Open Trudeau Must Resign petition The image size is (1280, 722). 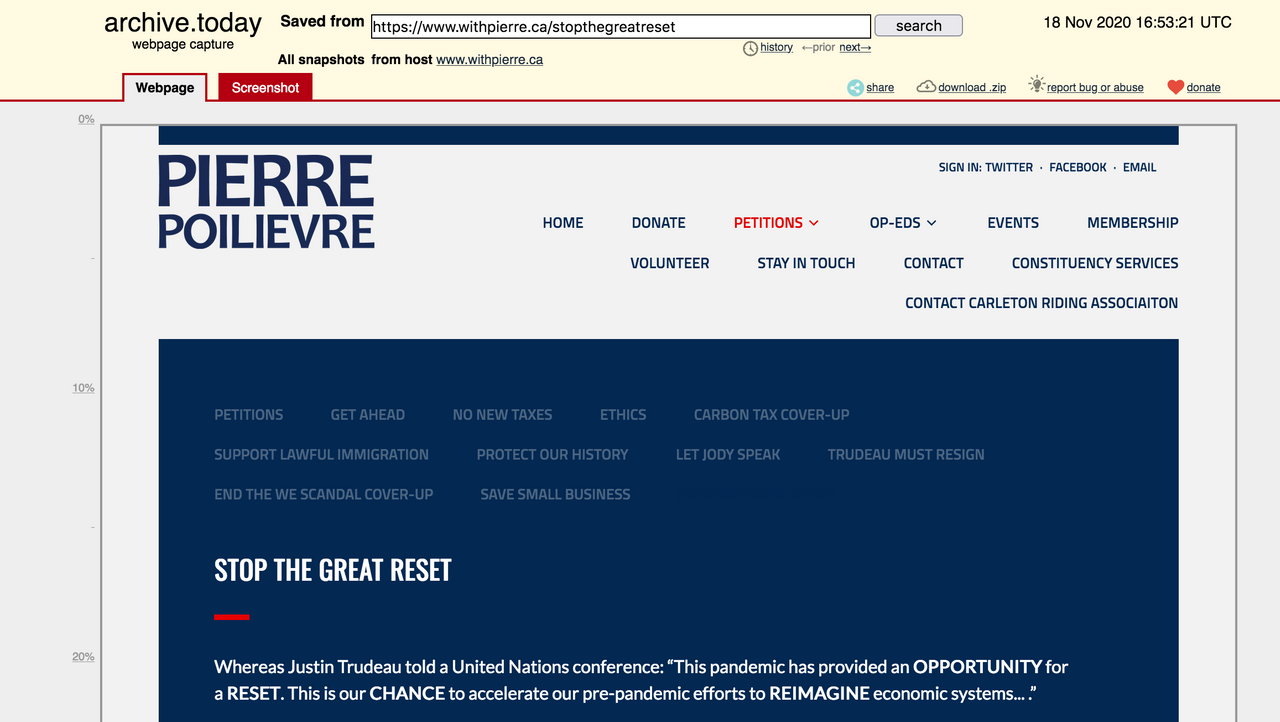(906, 454)
